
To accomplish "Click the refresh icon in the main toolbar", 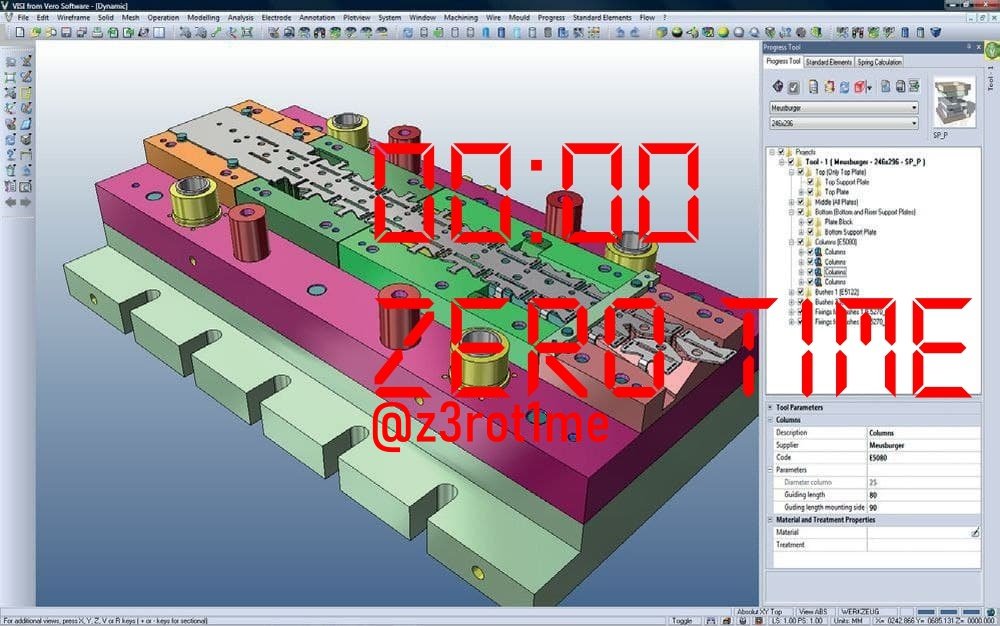I will pos(407,32).
